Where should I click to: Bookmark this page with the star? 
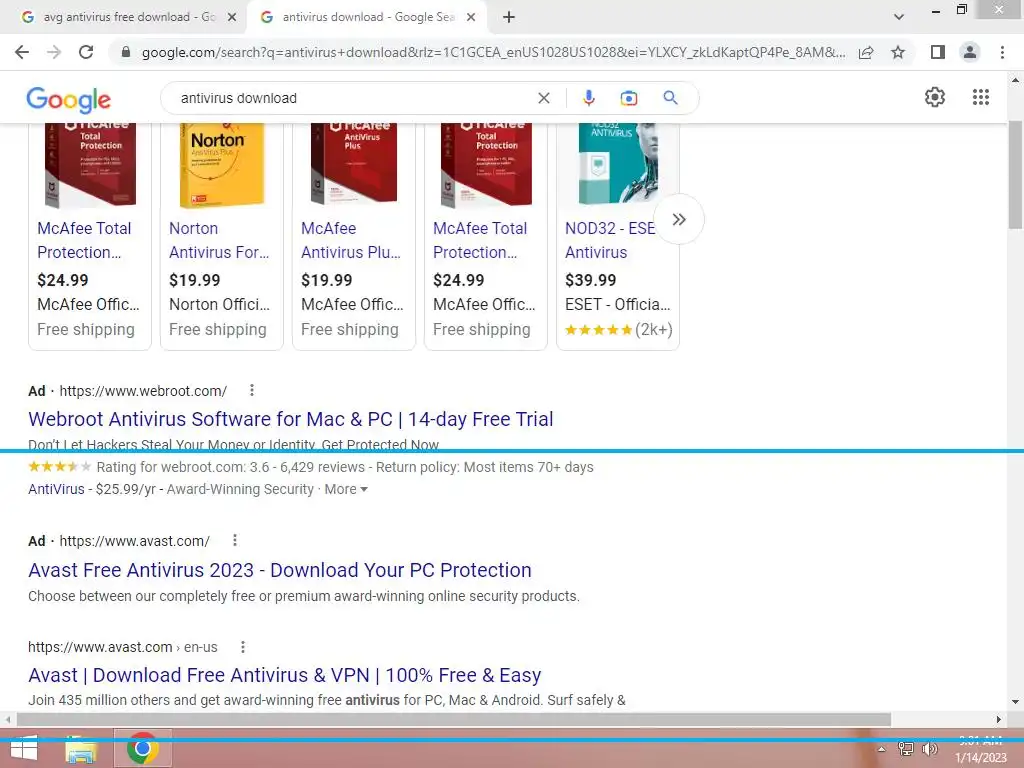coord(898,52)
